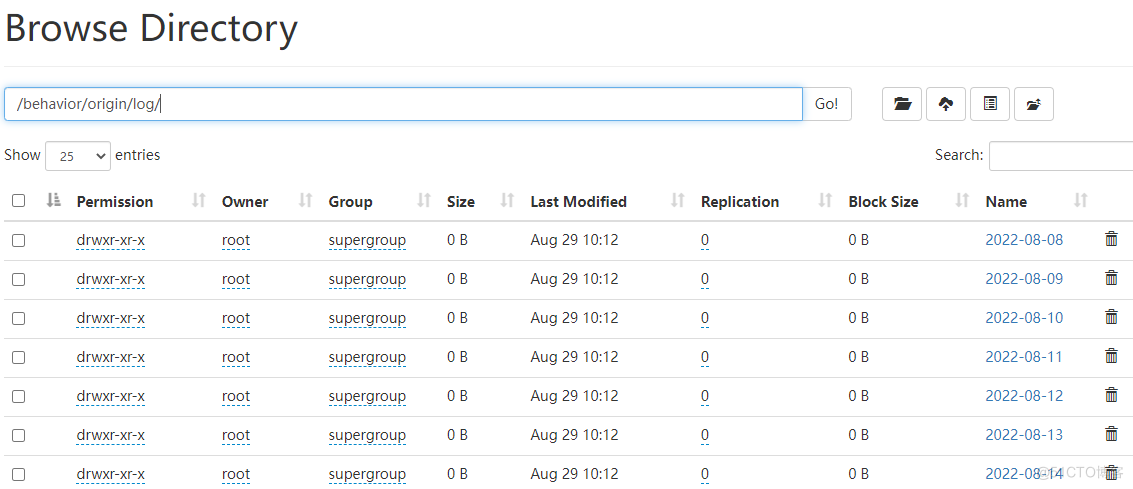Sort the table by the Size column
The image size is (1133, 489).
(x=461, y=201)
